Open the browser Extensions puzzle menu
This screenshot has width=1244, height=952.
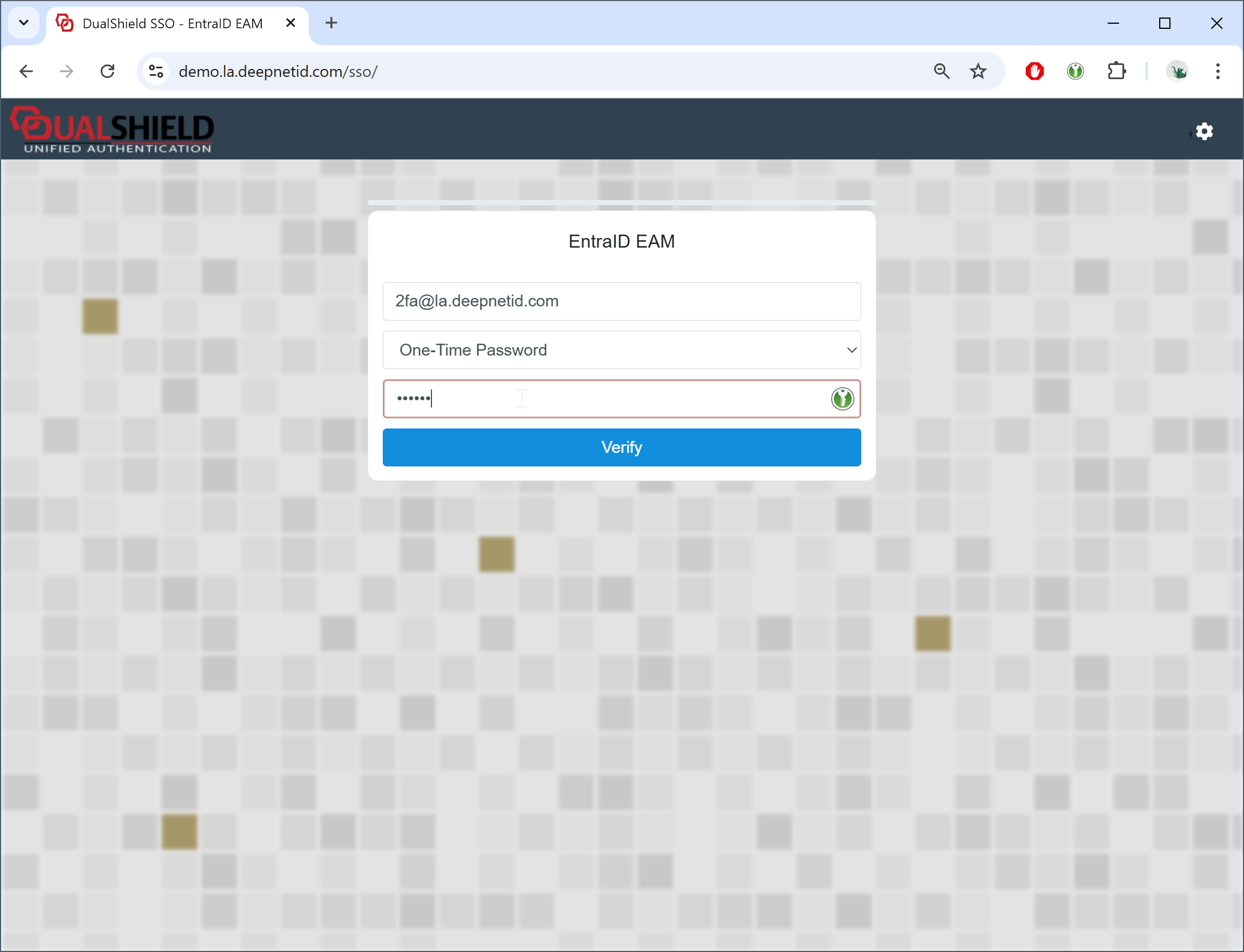click(x=1116, y=71)
